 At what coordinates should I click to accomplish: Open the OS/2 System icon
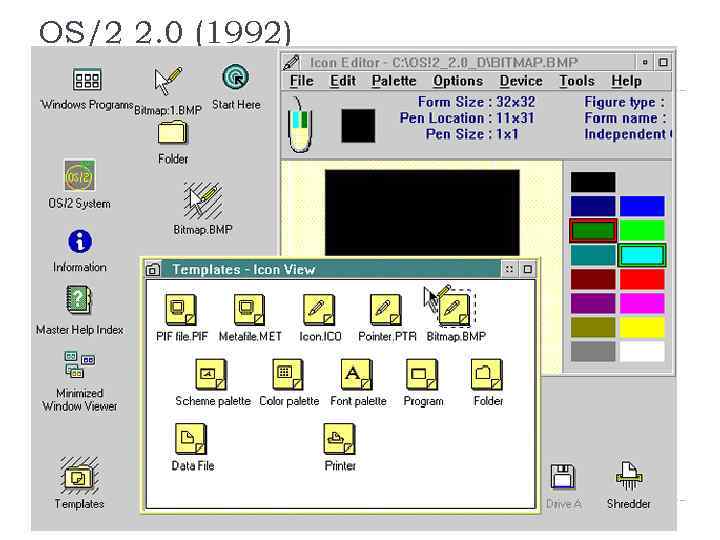80,175
